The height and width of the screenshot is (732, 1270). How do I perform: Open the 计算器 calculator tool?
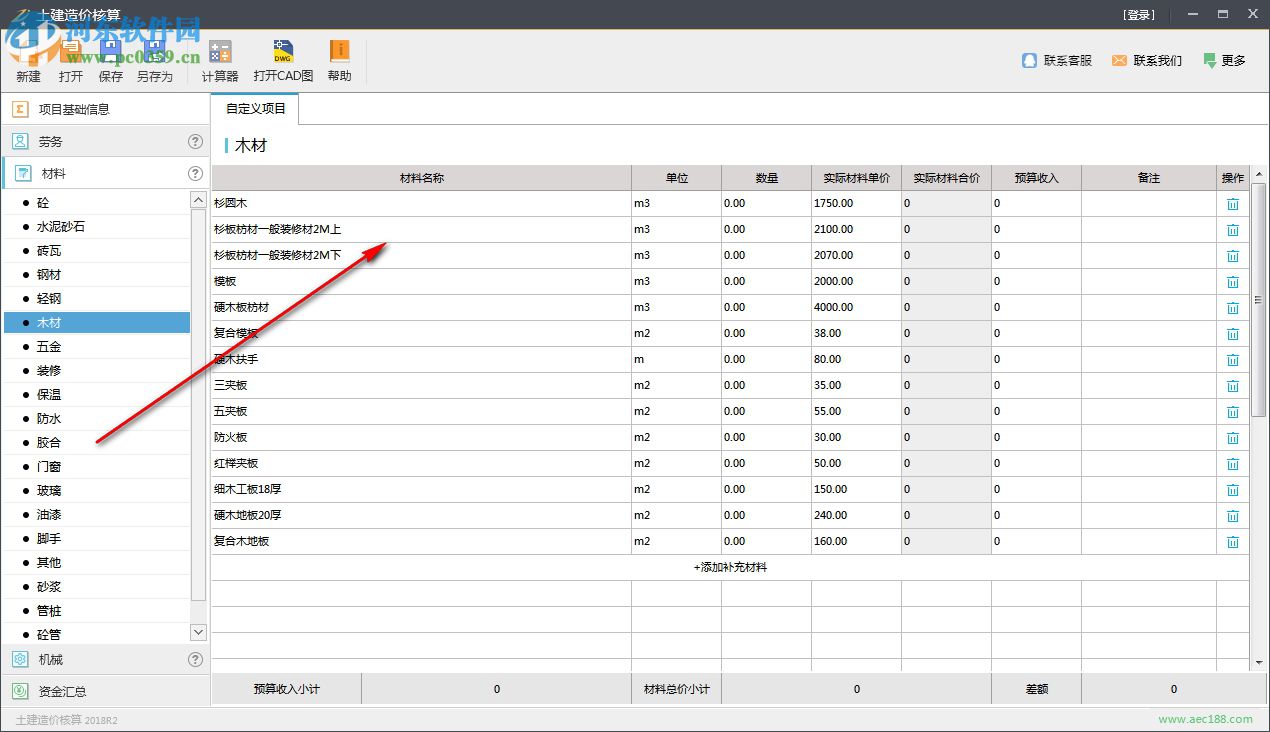click(220, 53)
